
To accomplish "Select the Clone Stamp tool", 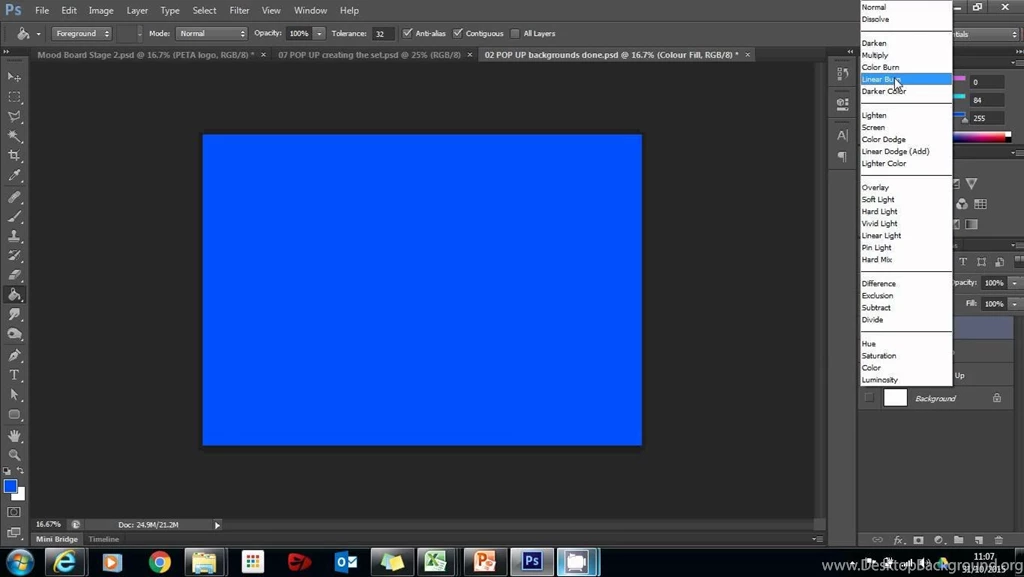I will click(x=14, y=236).
